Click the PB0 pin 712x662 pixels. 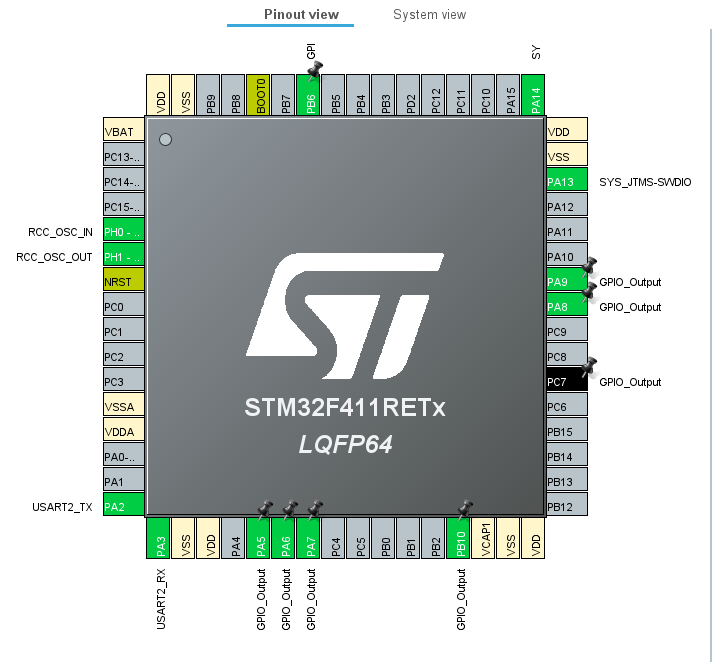(383, 538)
